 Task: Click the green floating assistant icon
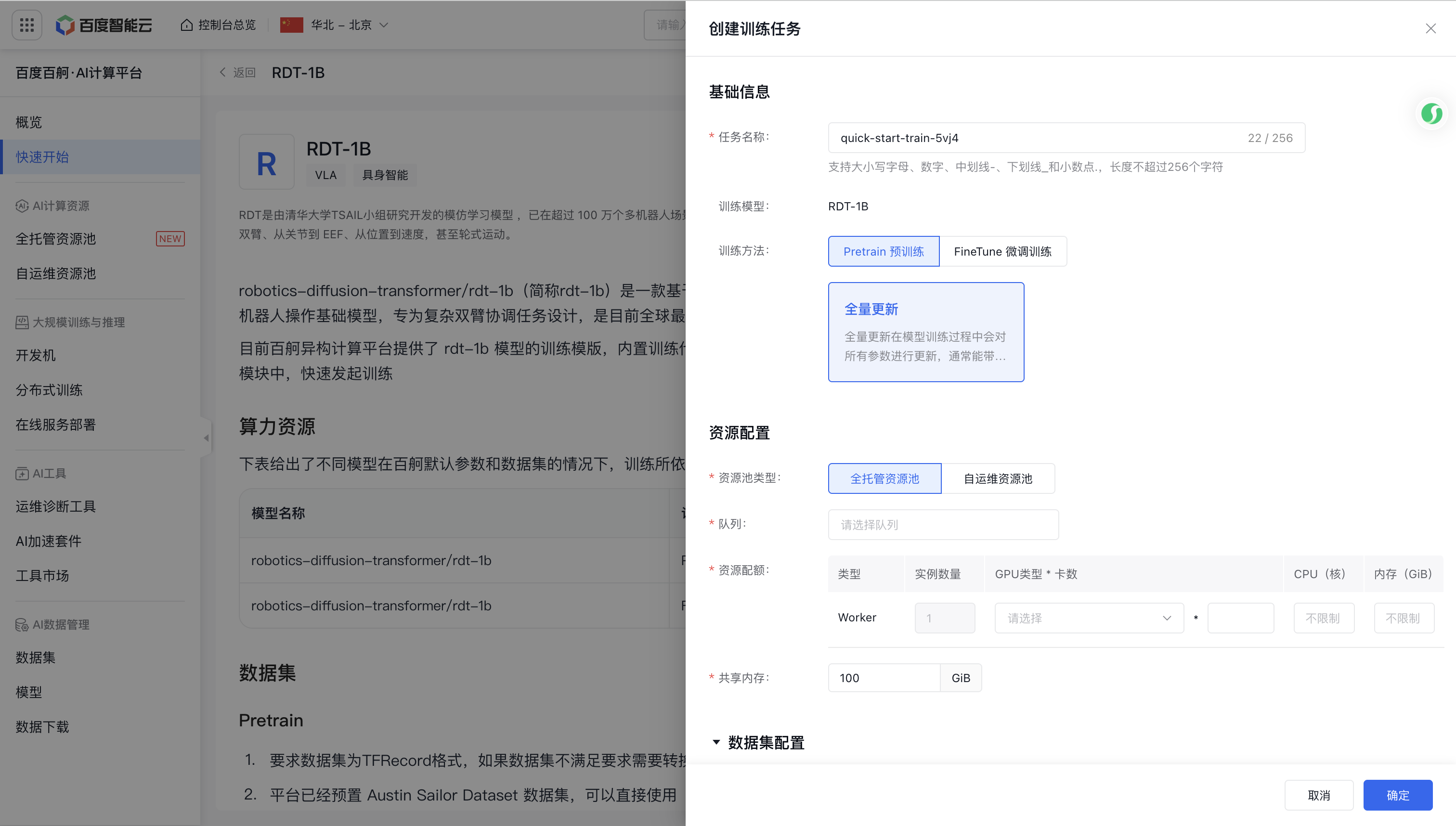[x=1431, y=114]
